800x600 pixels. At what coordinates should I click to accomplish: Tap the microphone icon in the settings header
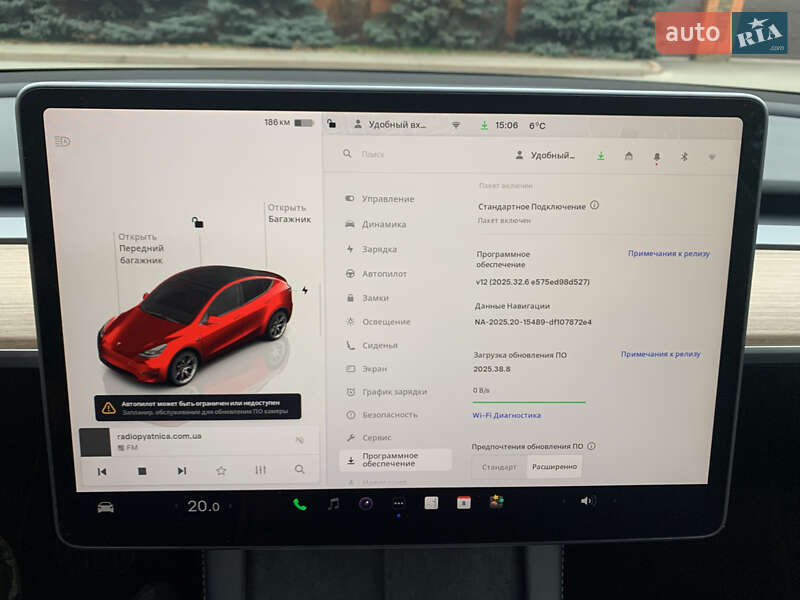[657, 157]
